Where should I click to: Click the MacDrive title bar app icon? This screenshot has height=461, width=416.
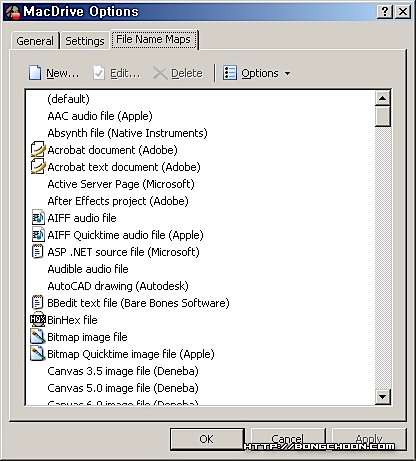pos(13,12)
